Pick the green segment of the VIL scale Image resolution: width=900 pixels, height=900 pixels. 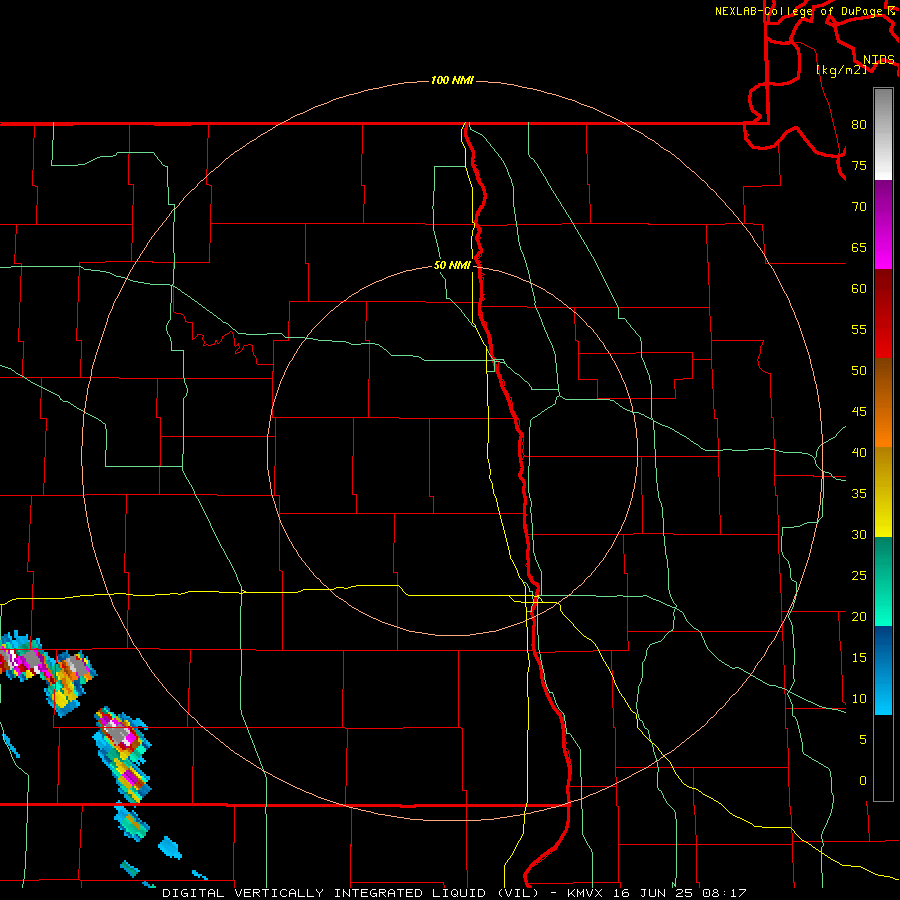pos(883,581)
